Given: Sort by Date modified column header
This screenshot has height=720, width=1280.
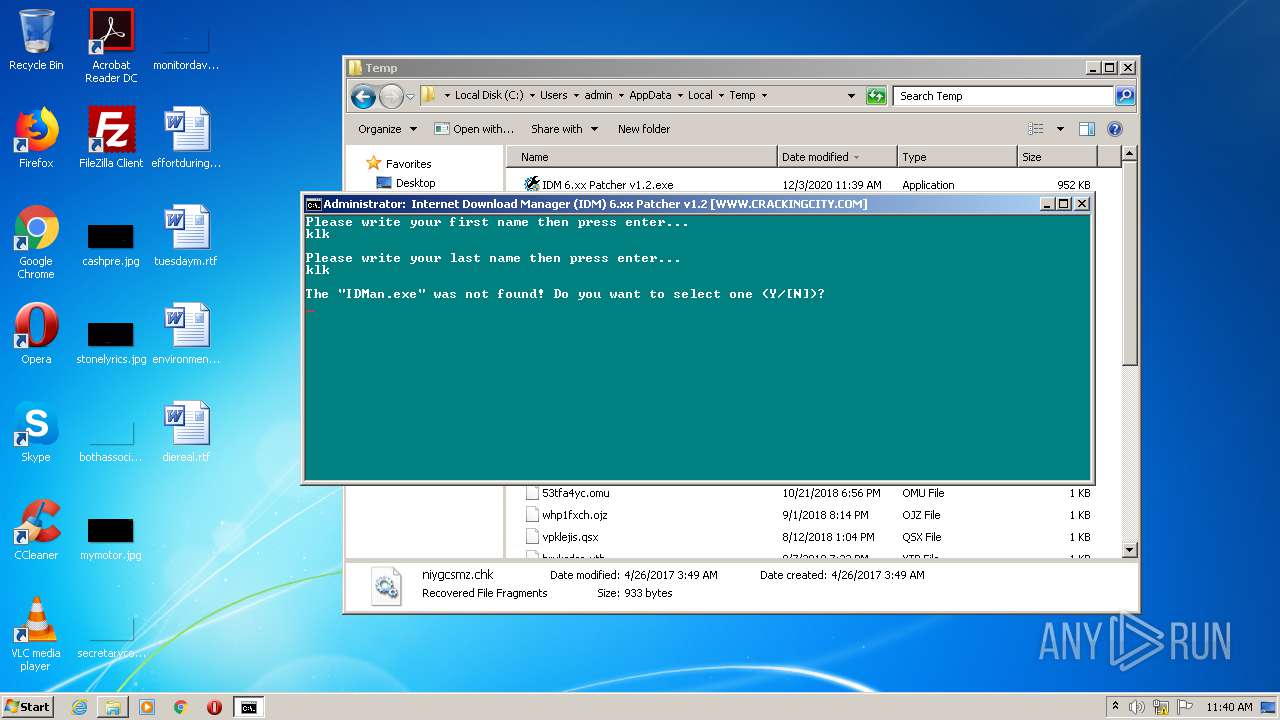Looking at the screenshot, I should pyautogui.click(x=836, y=157).
